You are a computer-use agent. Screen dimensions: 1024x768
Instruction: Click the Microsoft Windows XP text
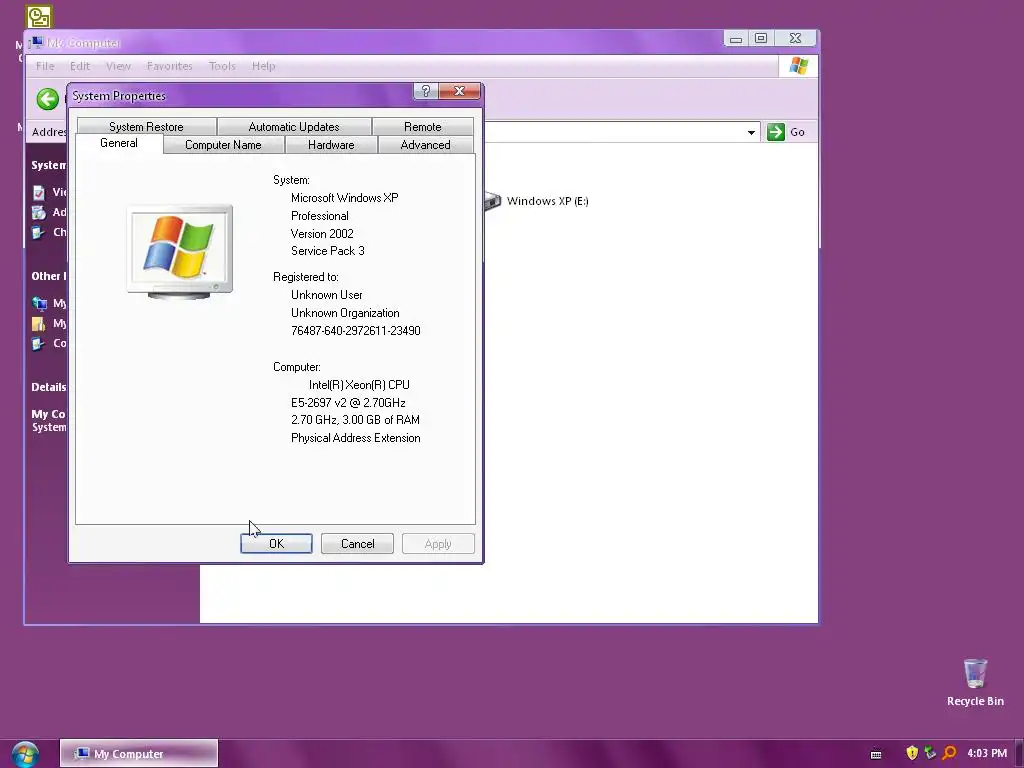(x=344, y=198)
